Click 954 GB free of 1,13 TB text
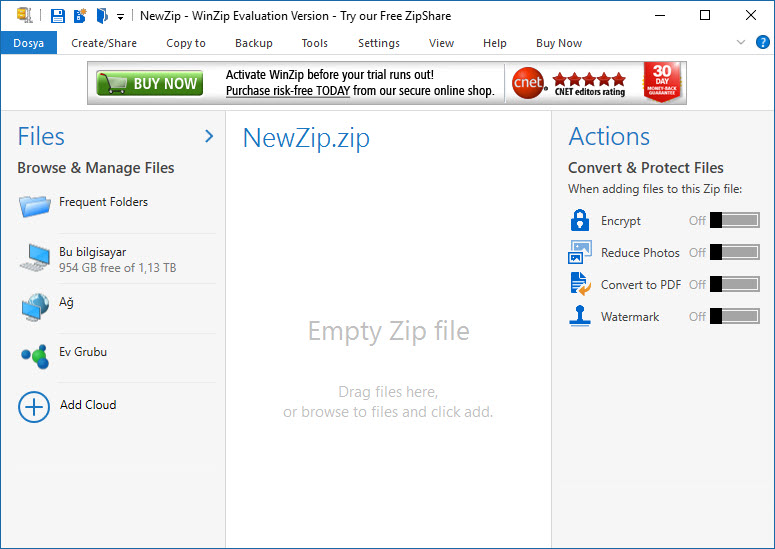This screenshot has width=775, height=549. pyautogui.click(x=118, y=268)
